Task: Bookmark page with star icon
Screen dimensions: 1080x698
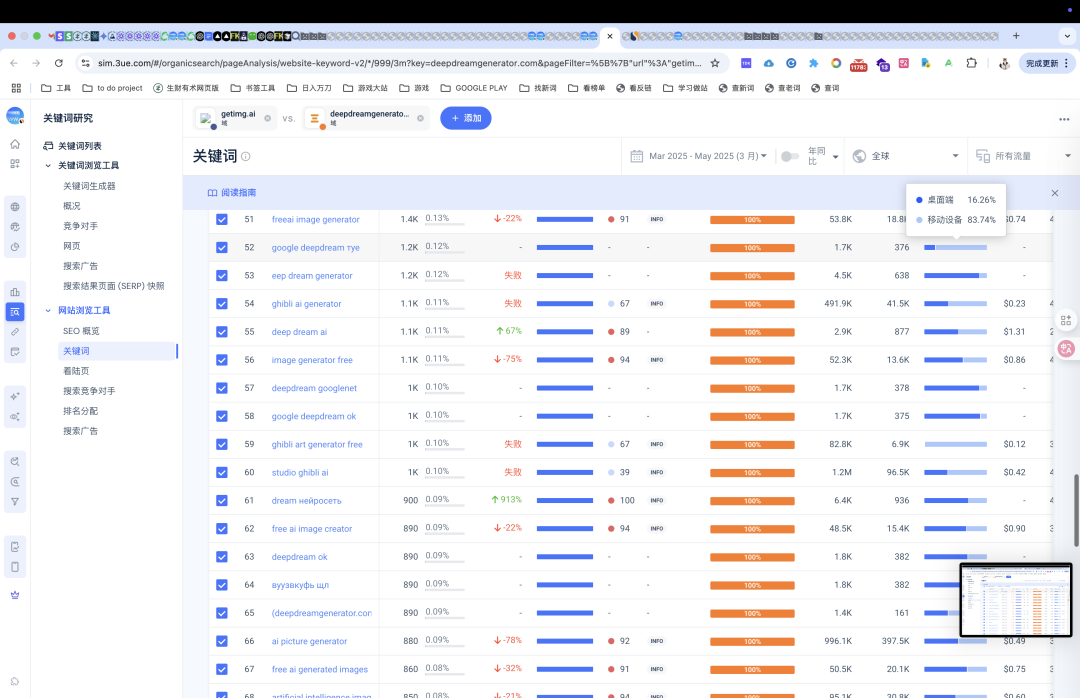Action: 715,63
